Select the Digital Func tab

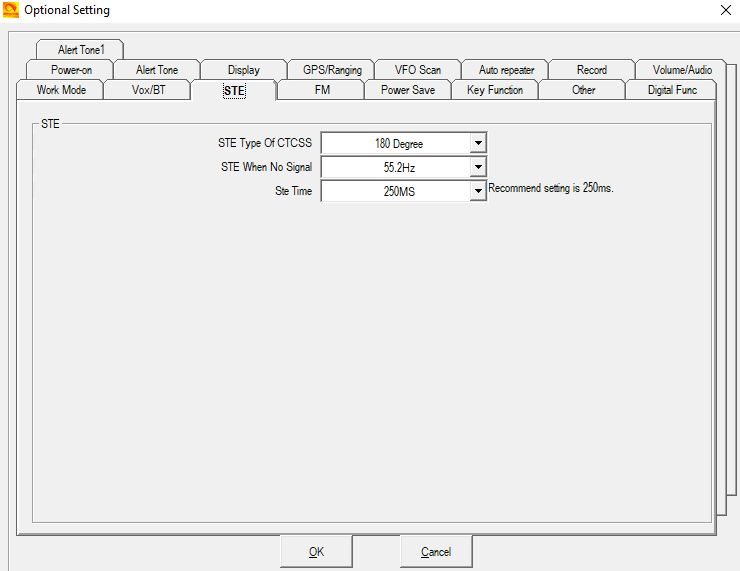(x=672, y=90)
